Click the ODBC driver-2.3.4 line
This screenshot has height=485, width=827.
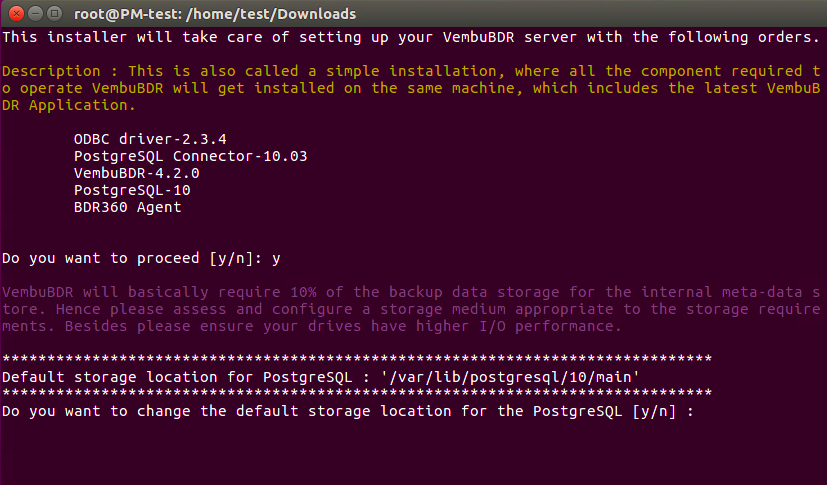point(150,139)
